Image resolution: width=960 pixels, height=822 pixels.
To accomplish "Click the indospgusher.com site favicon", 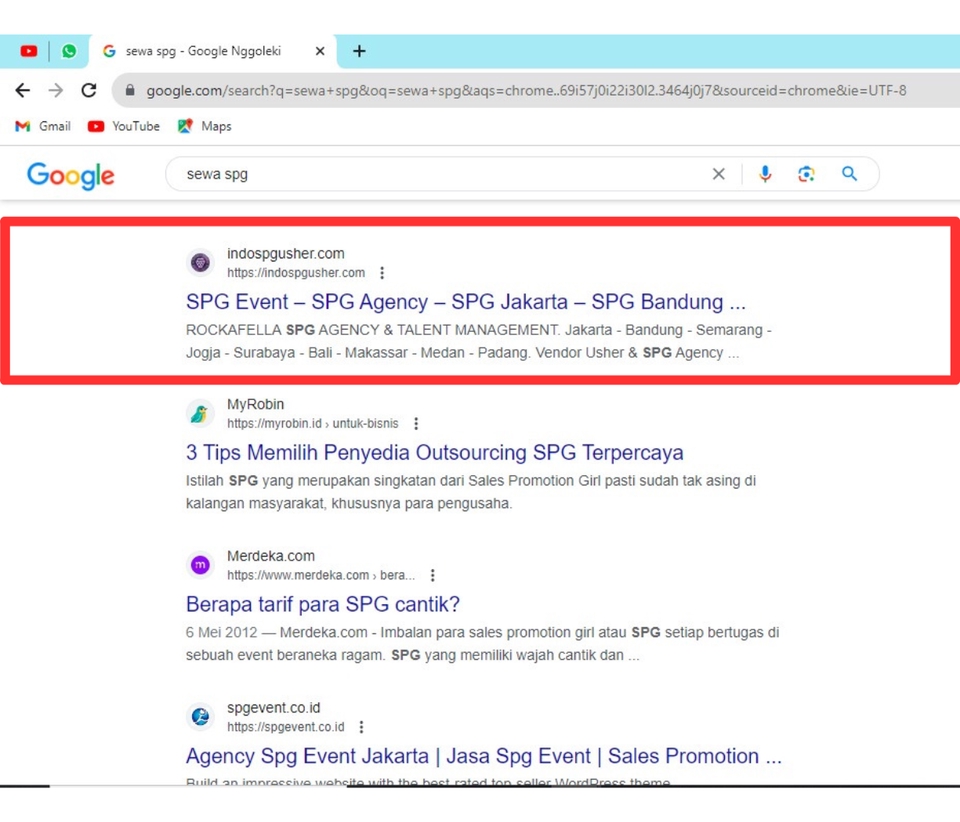I will (x=200, y=261).
